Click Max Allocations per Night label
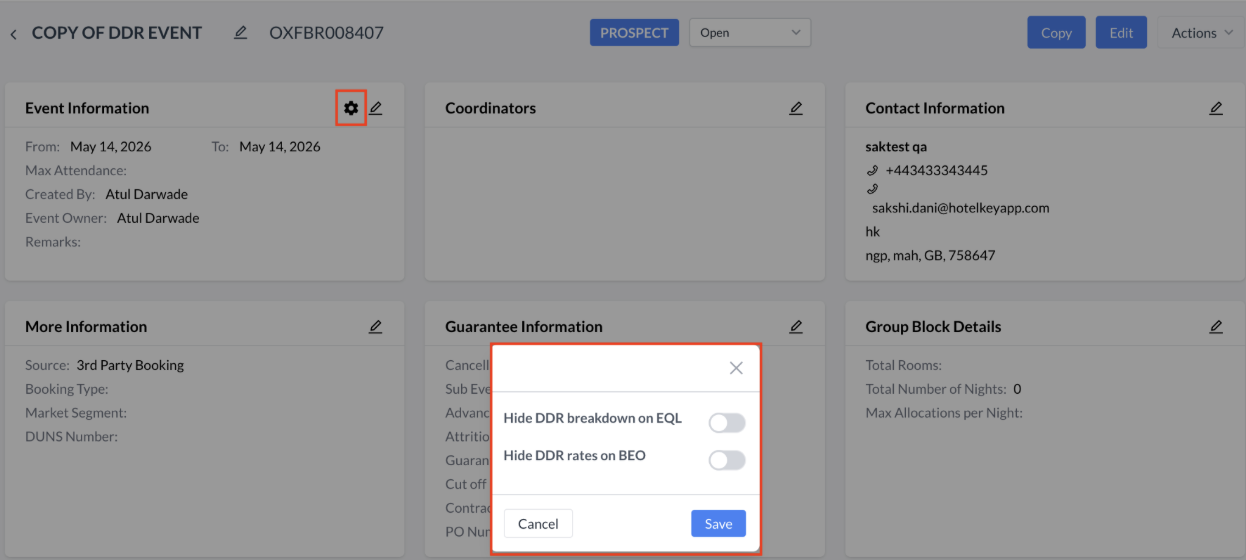Viewport: 1246px width, 560px height. click(944, 413)
